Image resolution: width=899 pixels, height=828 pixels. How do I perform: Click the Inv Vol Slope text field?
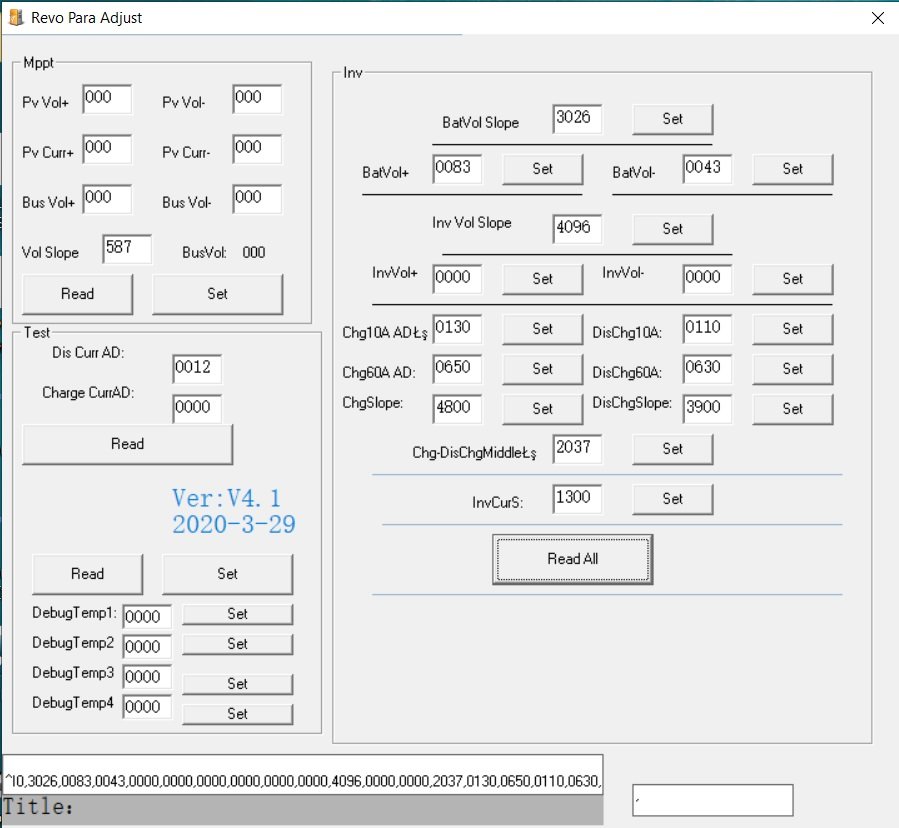pyautogui.click(x=577, y=229)
